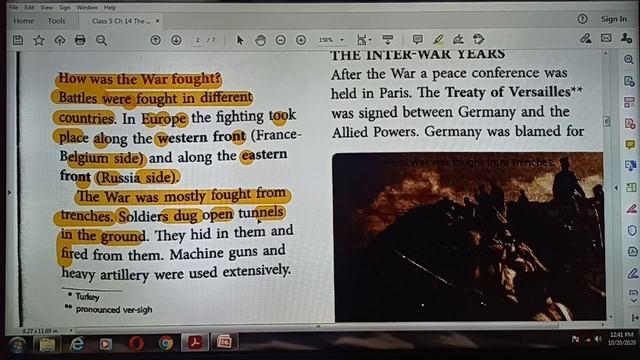Bookmark the document with the star icon

(39, 40)
